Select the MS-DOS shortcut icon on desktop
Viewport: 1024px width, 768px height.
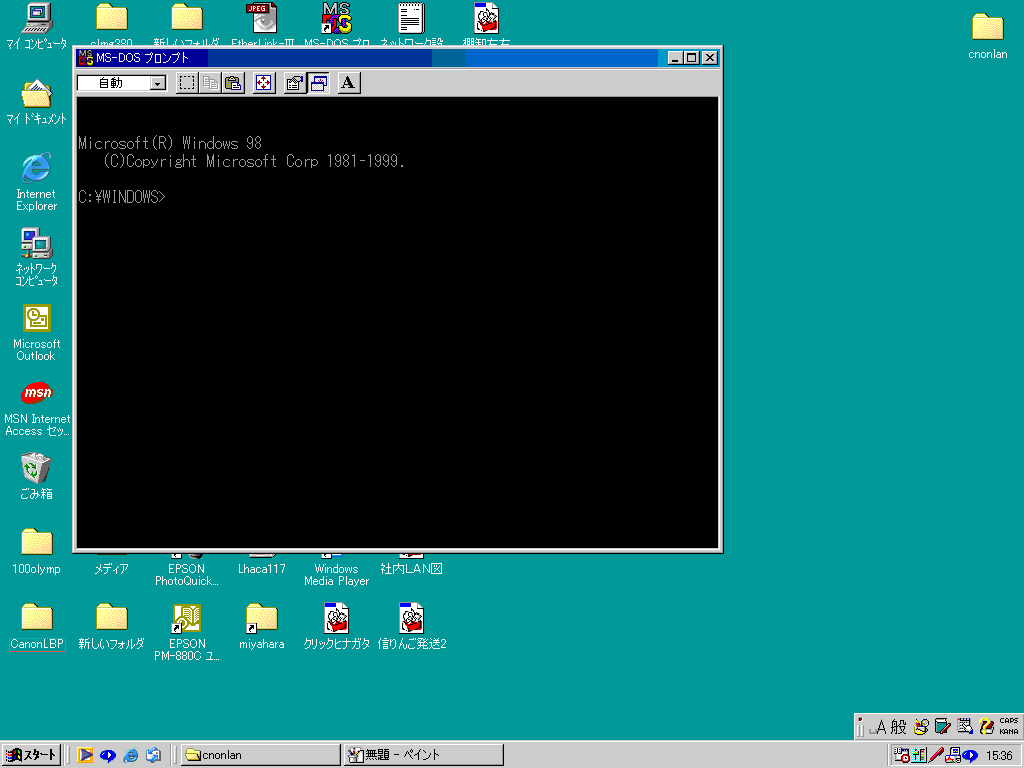(336, 25)
